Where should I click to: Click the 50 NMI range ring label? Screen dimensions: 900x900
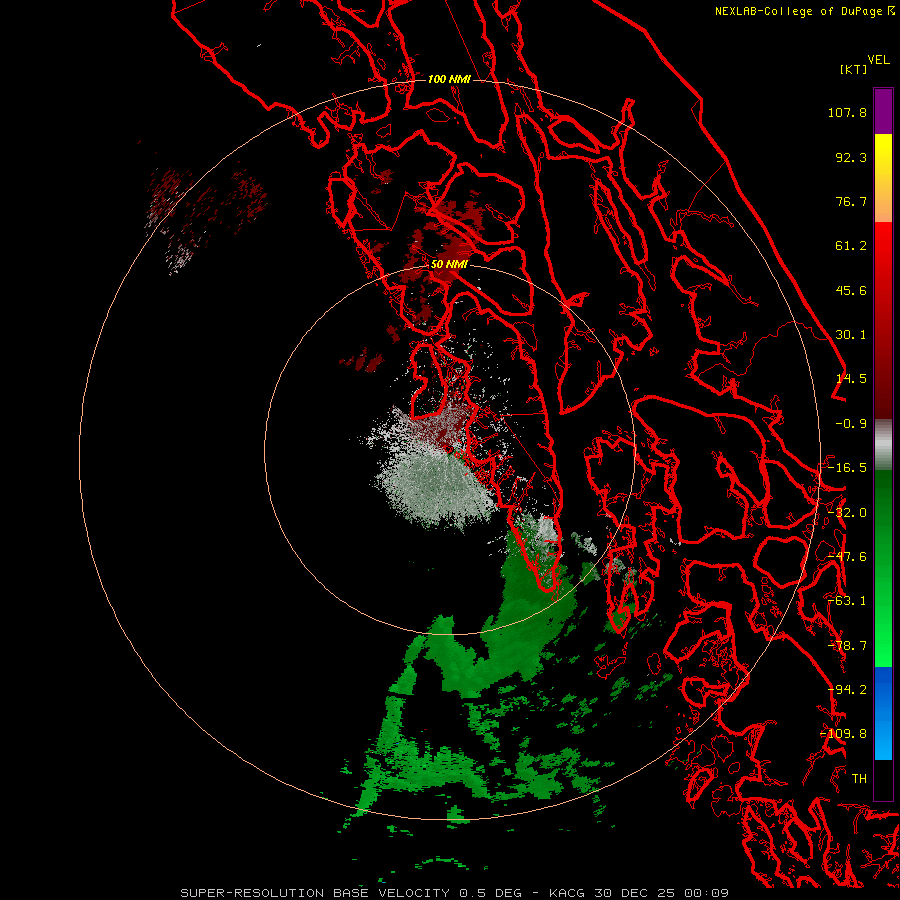coord(449,265)
